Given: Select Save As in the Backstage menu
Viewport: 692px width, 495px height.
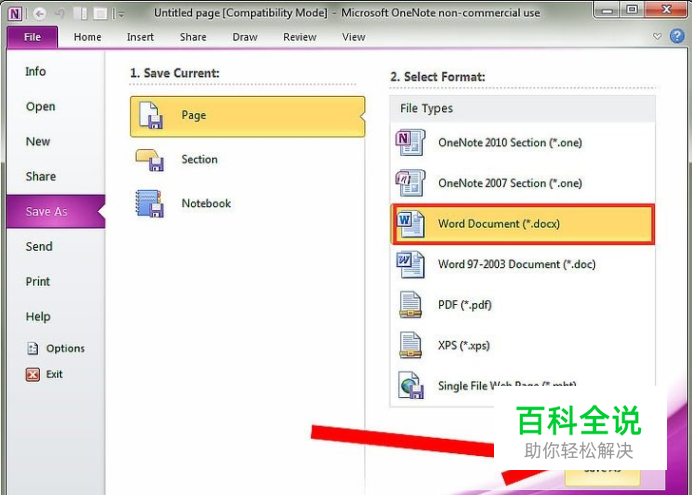Looking at the screenshot, I should click(56, 211).
